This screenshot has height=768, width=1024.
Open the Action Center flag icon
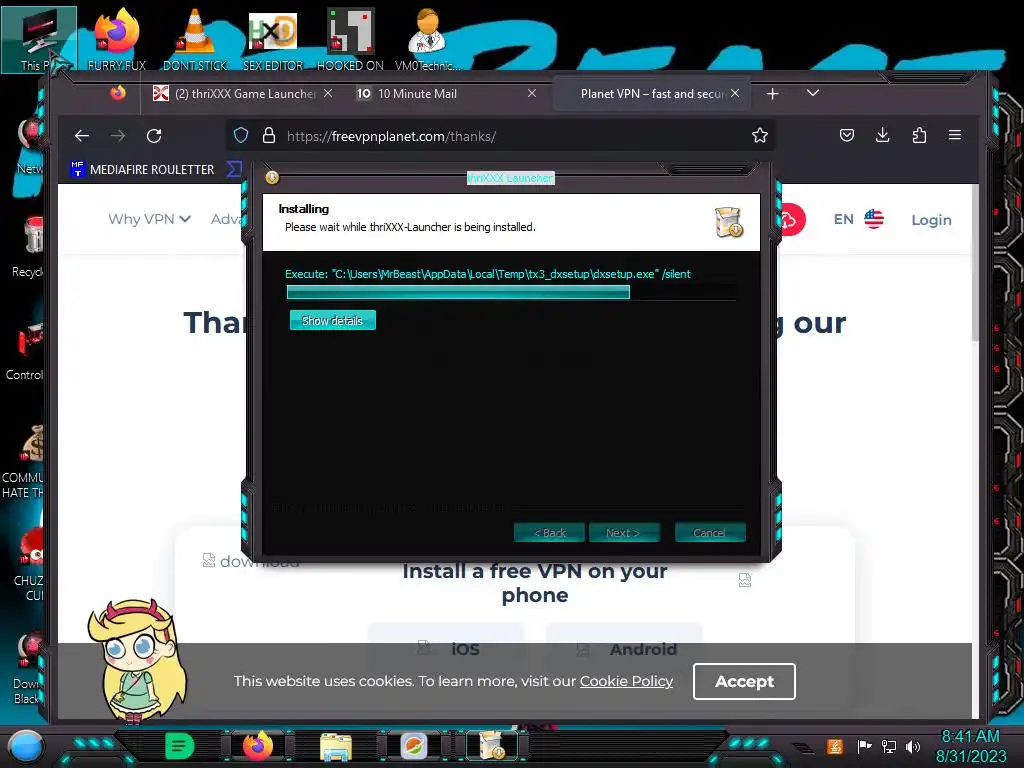864,746
